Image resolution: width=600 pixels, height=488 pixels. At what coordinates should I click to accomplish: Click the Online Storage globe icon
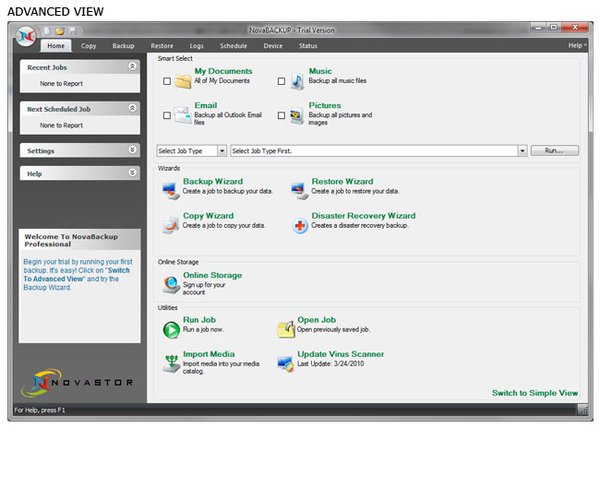coord(171,285)
